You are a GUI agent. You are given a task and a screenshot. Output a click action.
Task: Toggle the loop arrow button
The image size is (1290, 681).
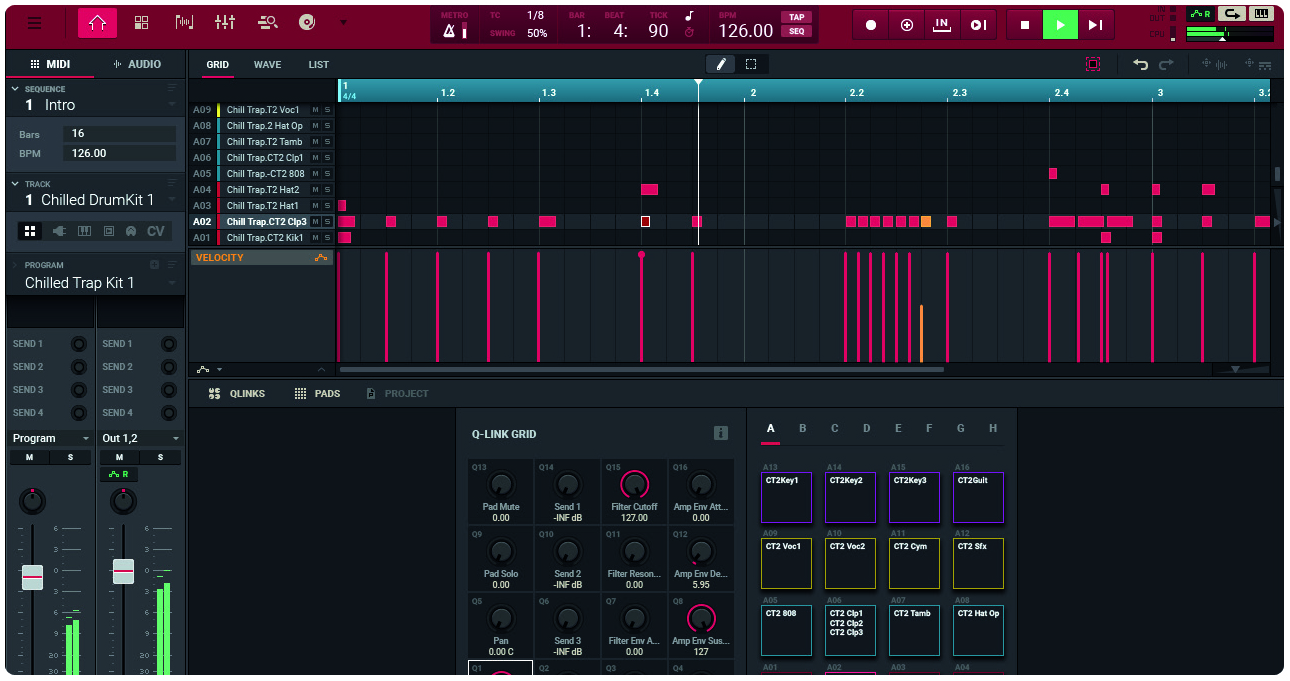click(1231, 14)
